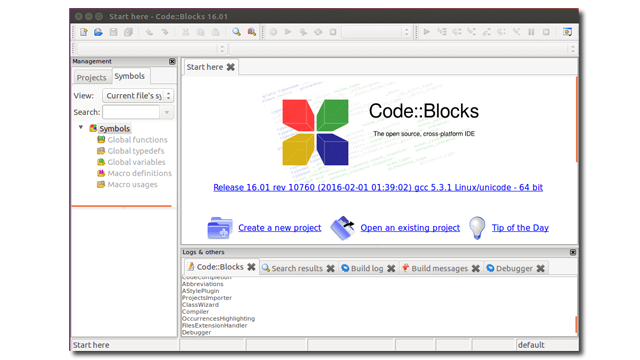Click the open existing project icon
Viewport: 640px width, 360px height.
[x=342, y=228]
